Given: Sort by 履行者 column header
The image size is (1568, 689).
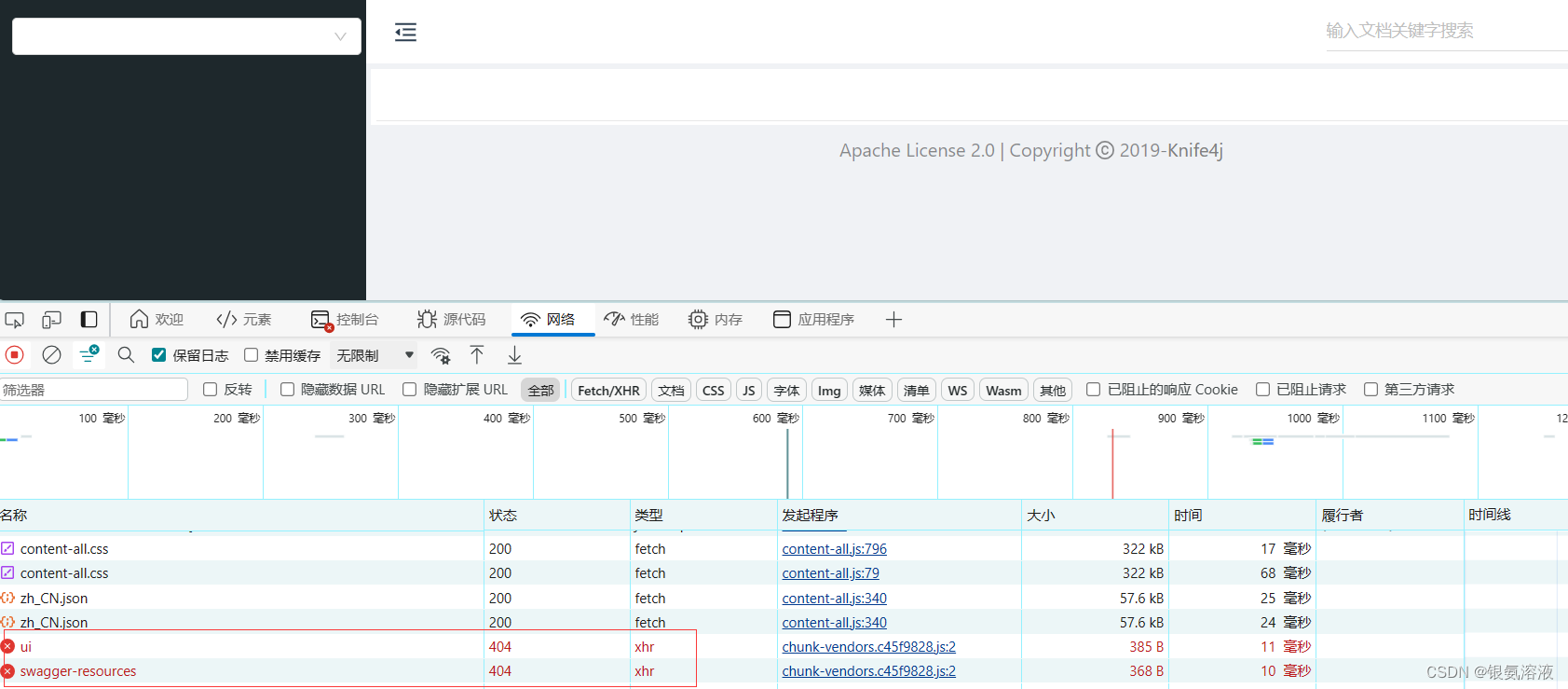Looking at the screenshot, I should 1389,515.
